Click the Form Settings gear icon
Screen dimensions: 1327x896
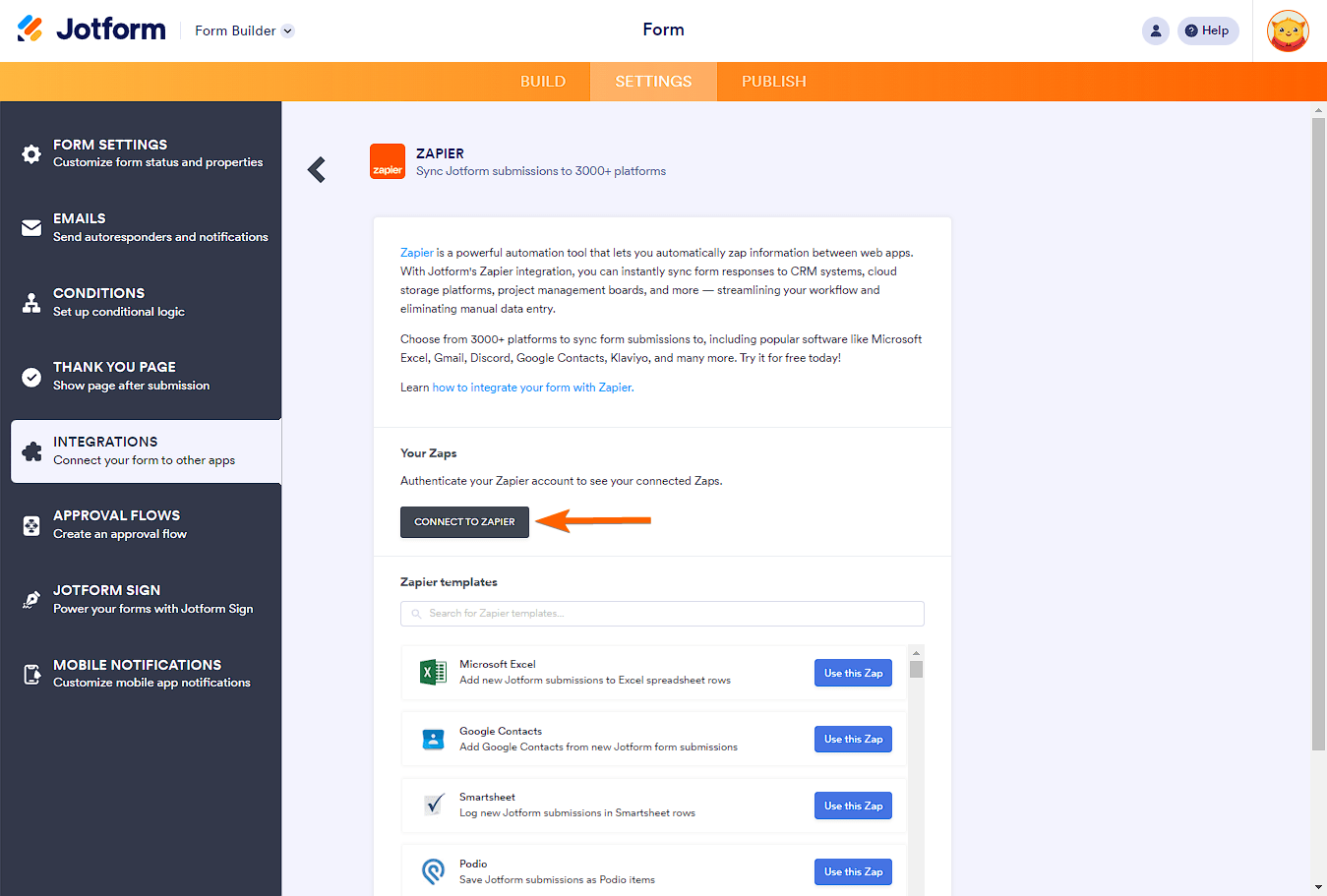pos(31,153)
